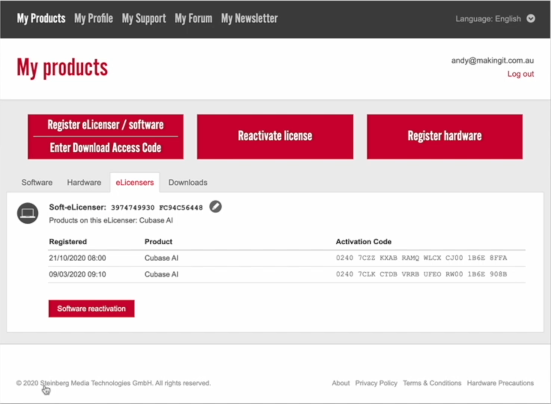The width and height of the screenshot is (551, 404).
Task: Open My Support menu item
Action: pos(144,19)
